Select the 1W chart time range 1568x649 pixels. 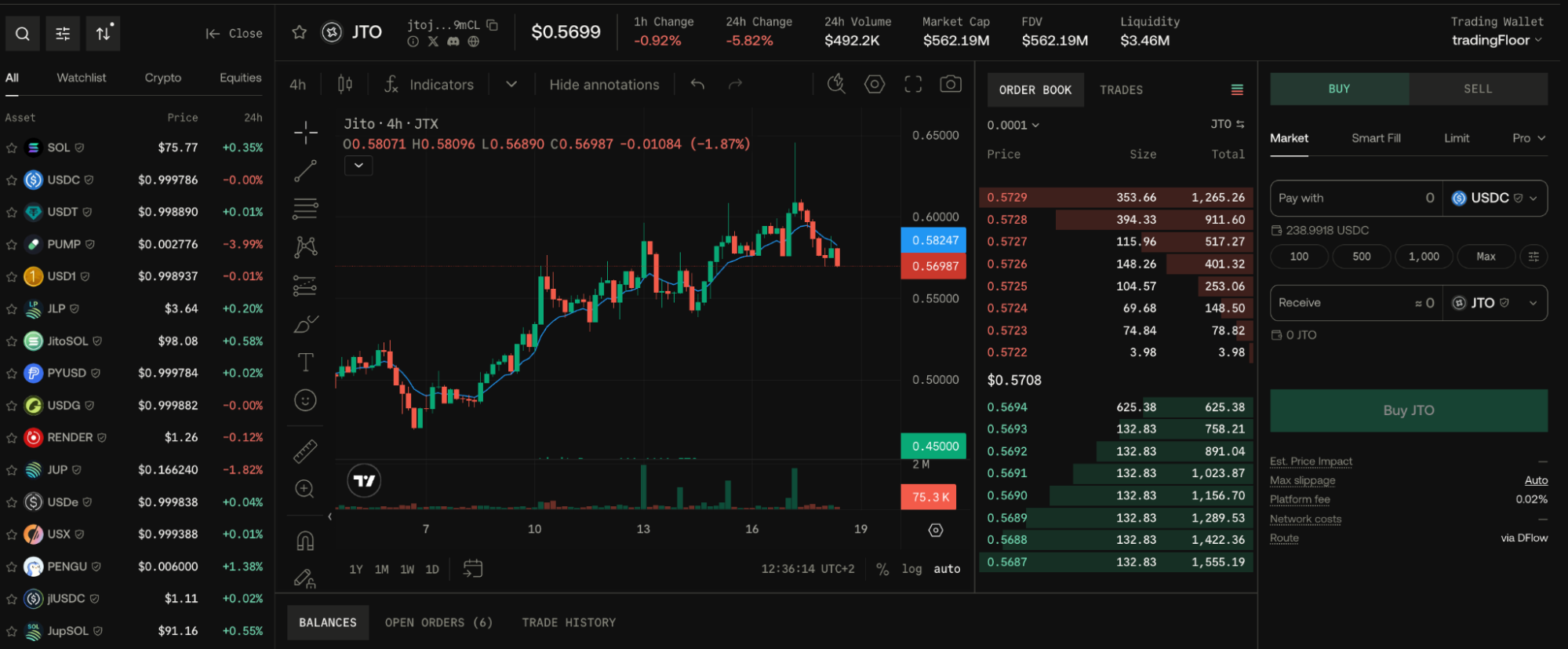(x=407, y=569)
